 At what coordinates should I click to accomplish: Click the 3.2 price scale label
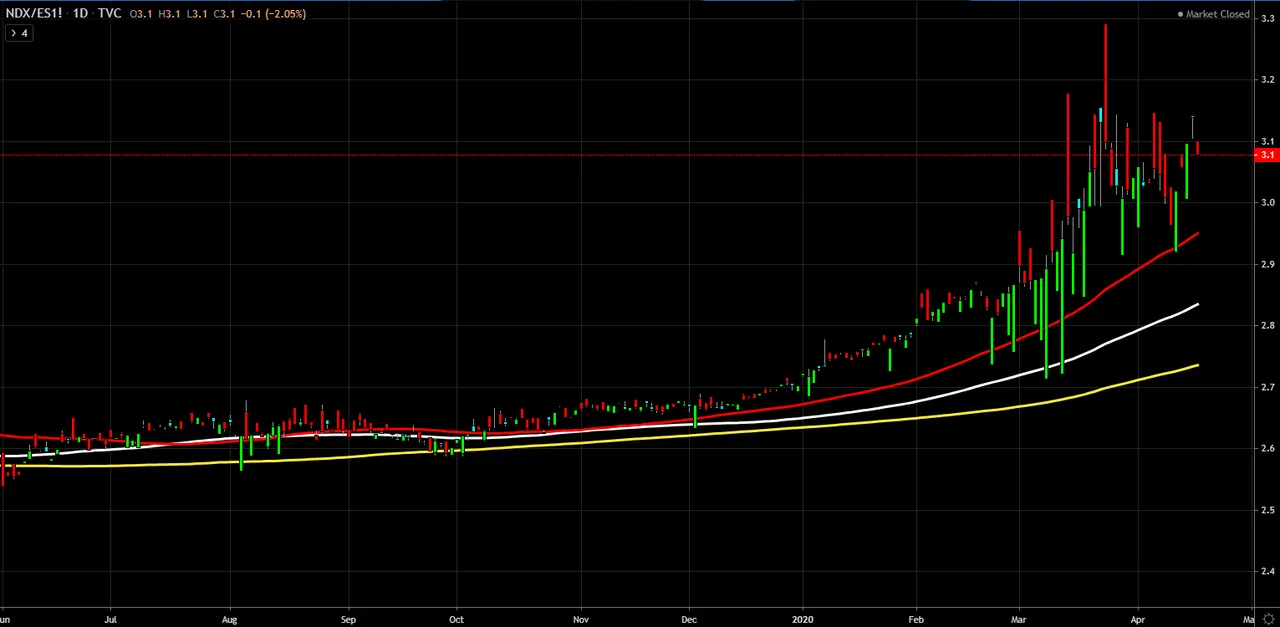pyautogui.click(x=1267, y=80)
